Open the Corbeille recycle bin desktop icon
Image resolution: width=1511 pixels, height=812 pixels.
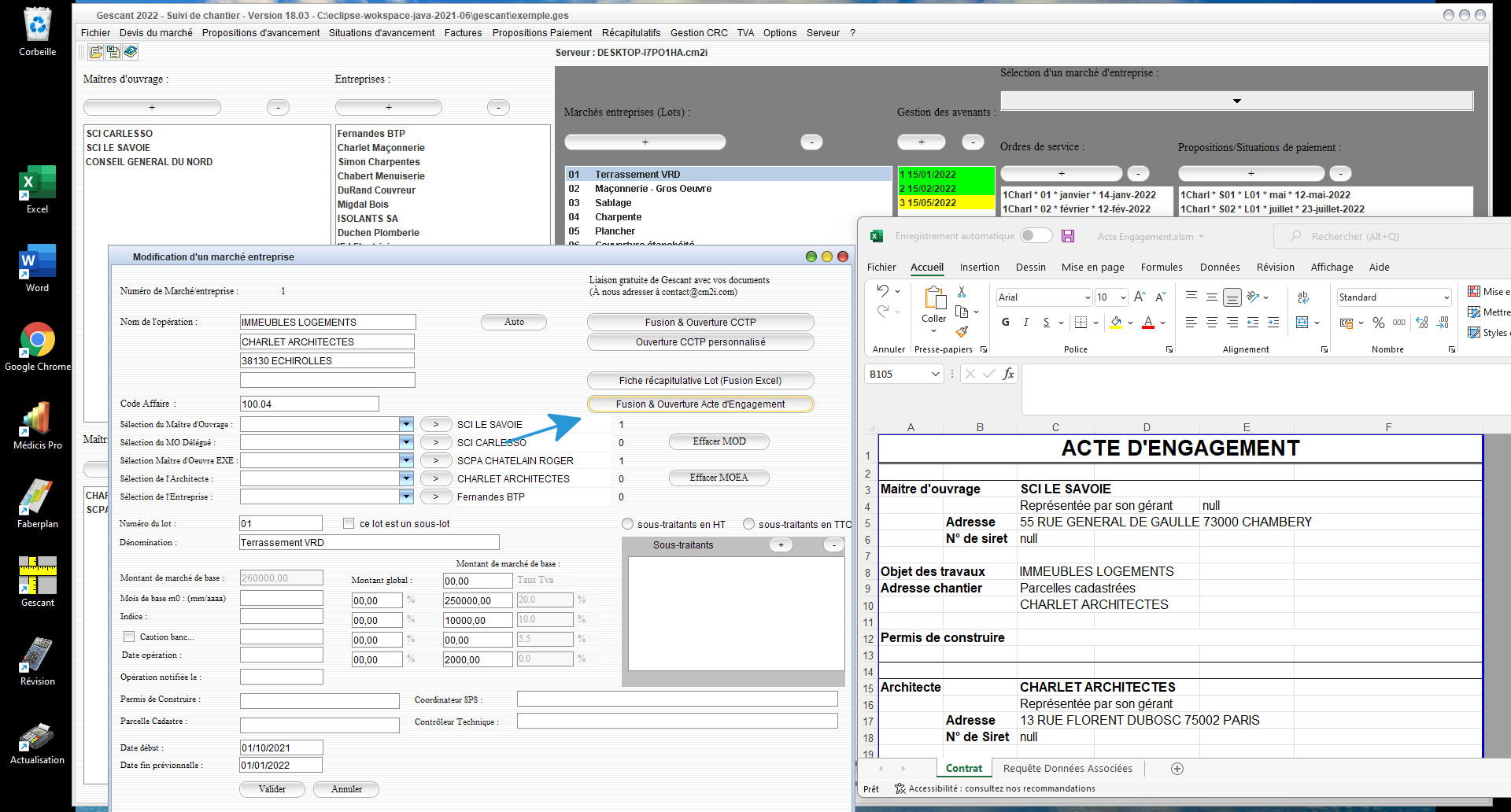coord(37,32)
